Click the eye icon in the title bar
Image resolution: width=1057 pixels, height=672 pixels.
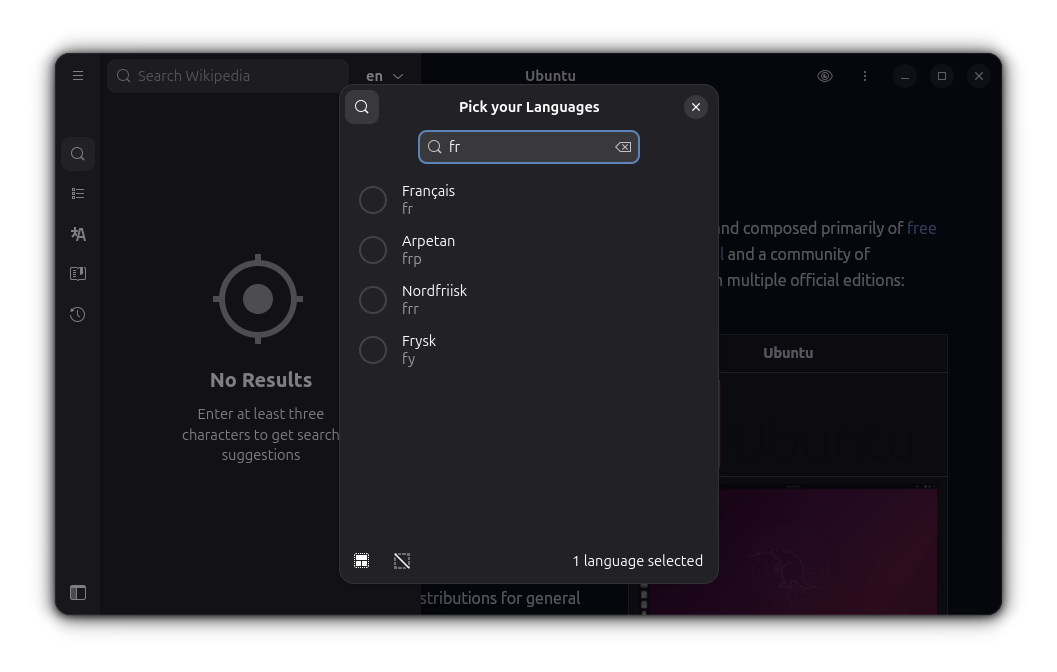point(824,75)
